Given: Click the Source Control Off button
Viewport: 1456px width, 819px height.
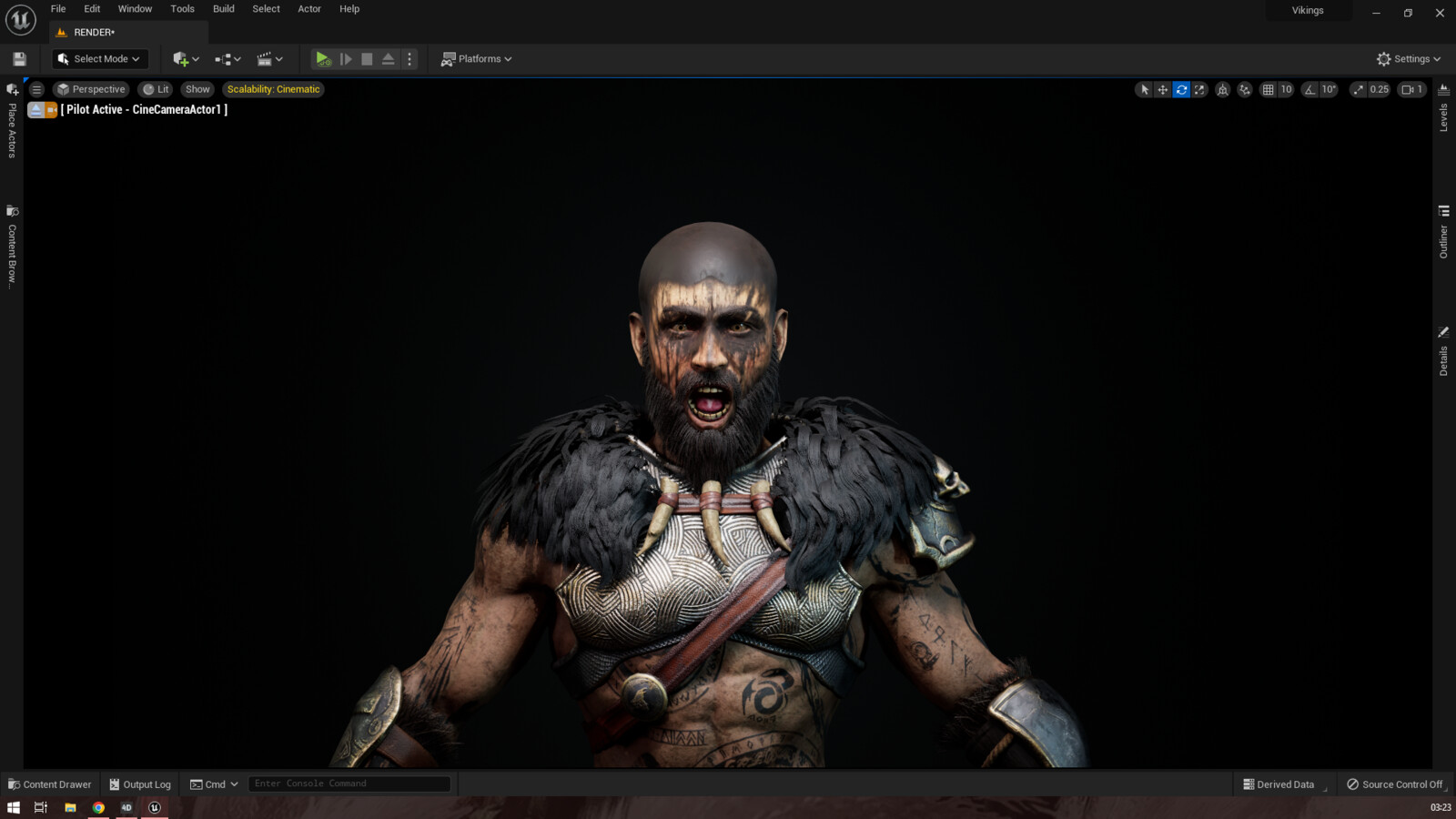Looking at the screenshot, I should [1395, 784].
